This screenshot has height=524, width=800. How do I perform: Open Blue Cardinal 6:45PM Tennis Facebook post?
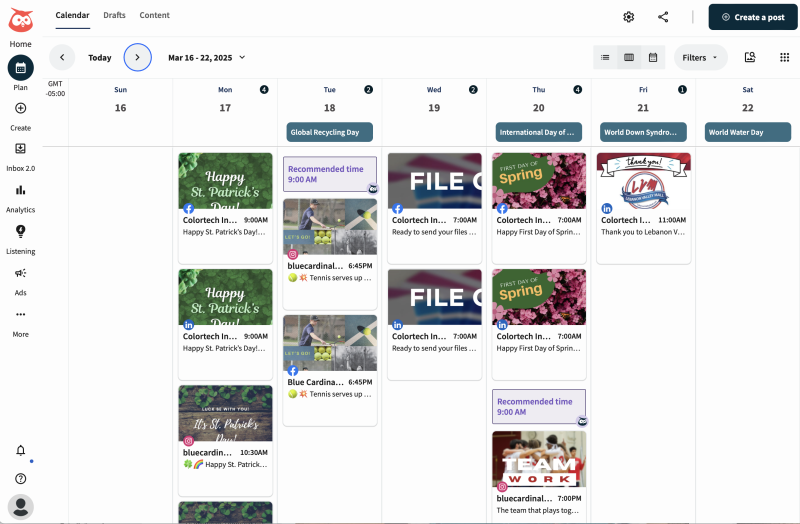(330, 370)
